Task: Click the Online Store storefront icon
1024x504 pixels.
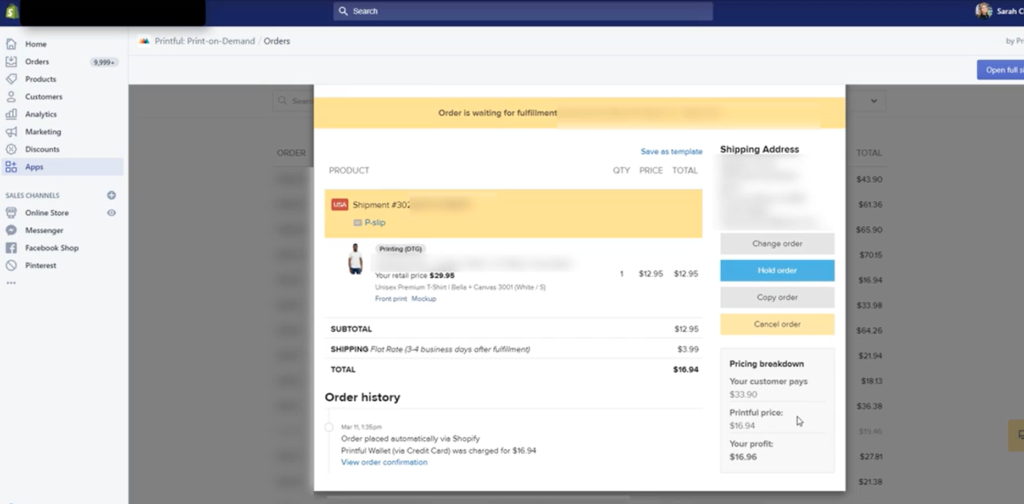Action: (x=11, y=213)
